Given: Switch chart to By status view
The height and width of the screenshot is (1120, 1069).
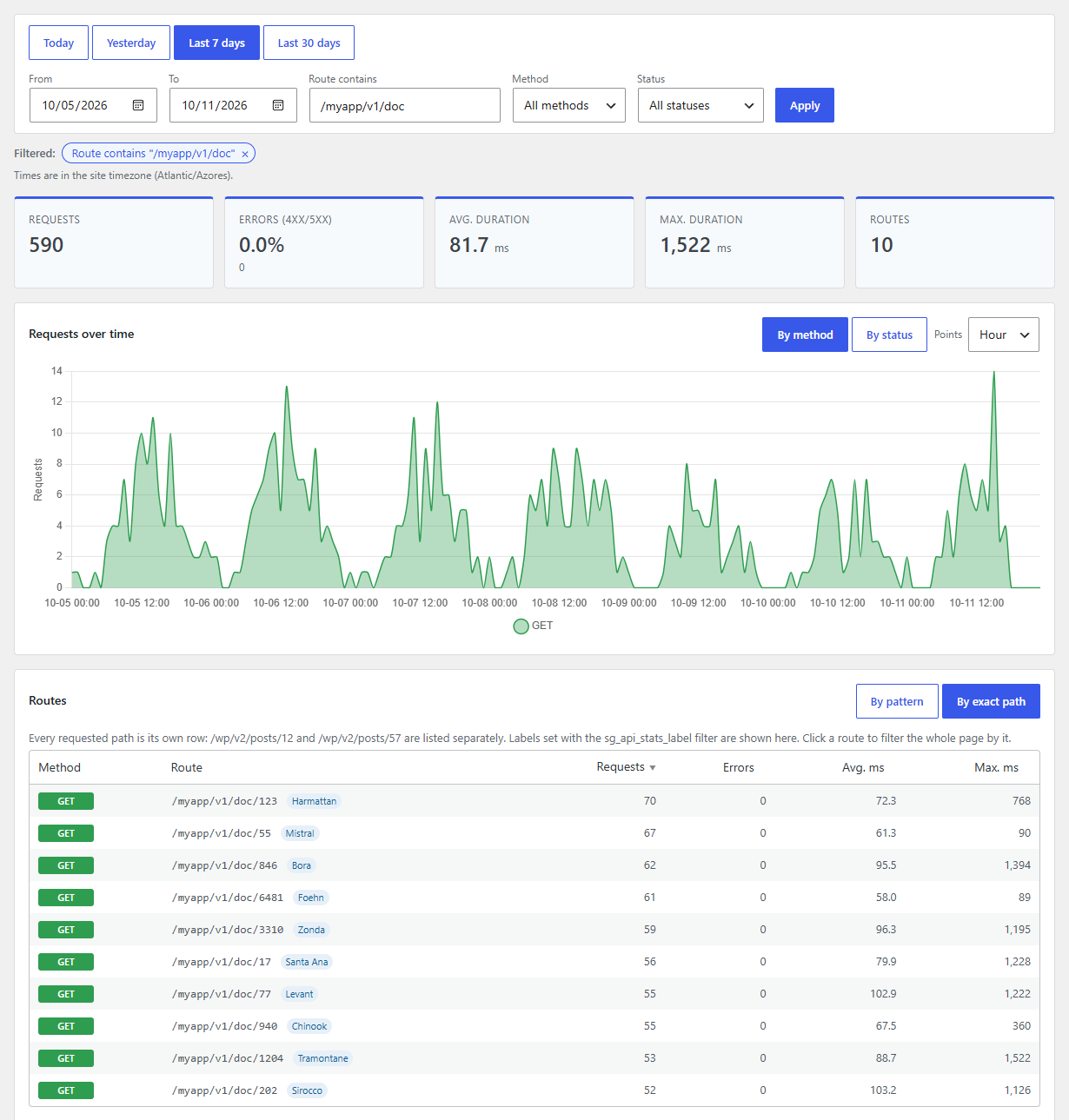Looking at the screenshot, I should [889, 335].
